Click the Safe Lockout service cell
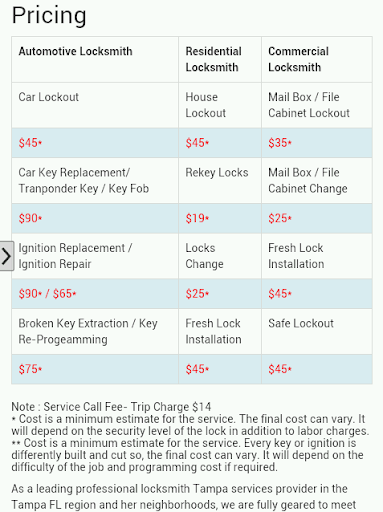This screenshot has width=383, height=512. point(317,332)
